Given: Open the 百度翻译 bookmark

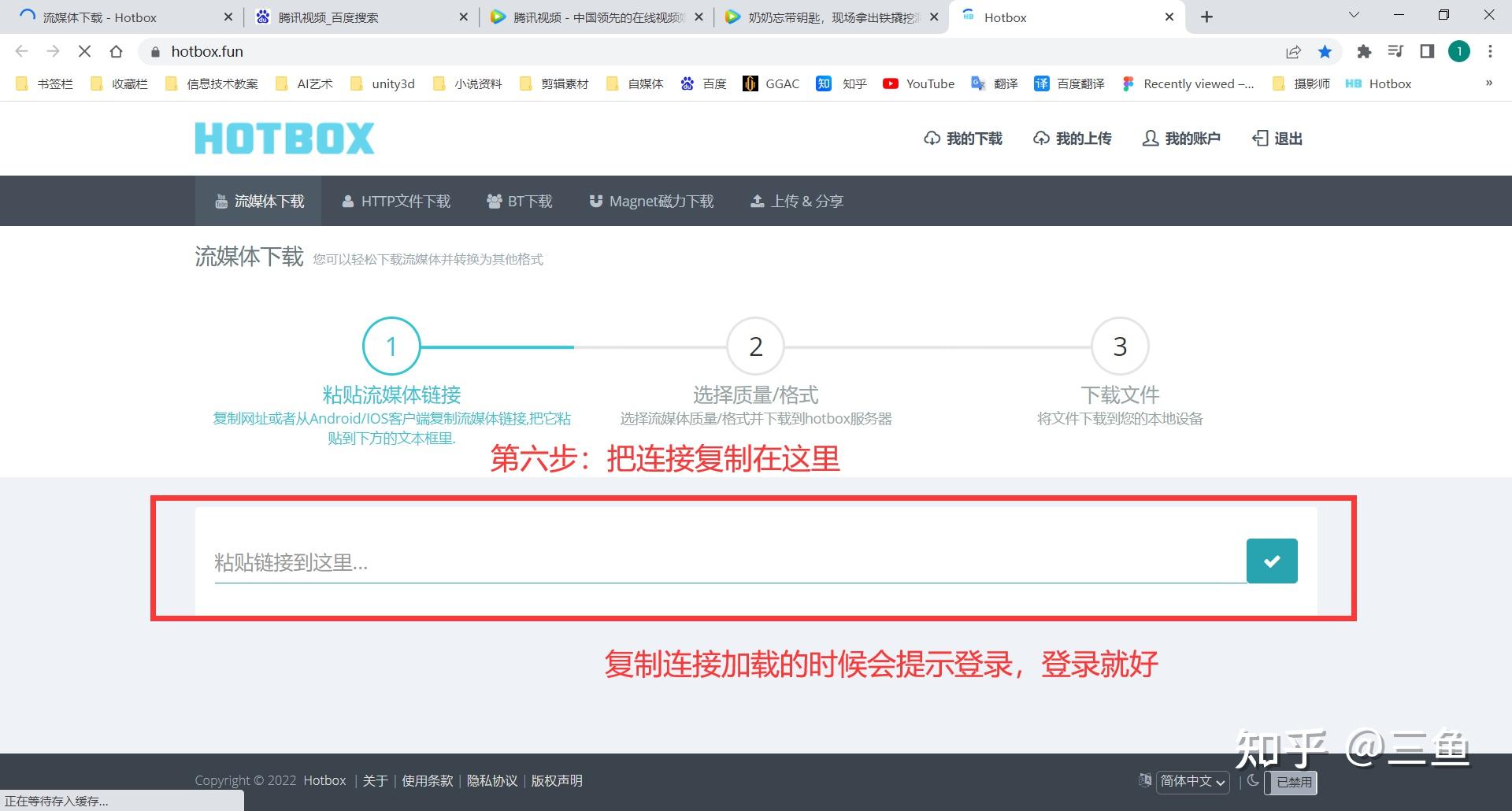Looking at the screenshot, I should pyautogui.click(x=1069, y=83).
